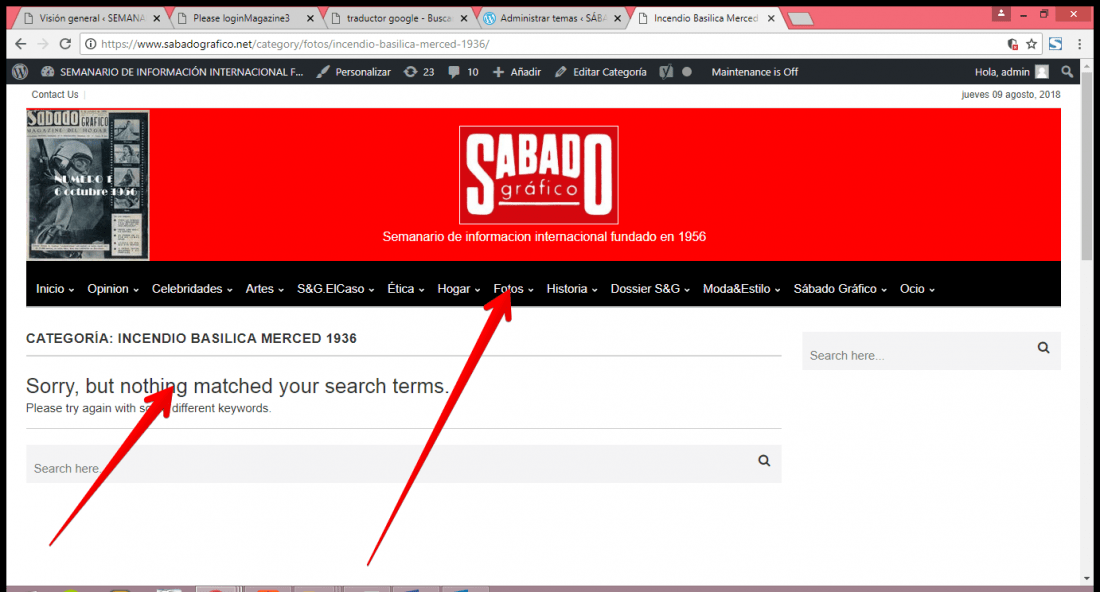The height and width of the screenshot is (592, 1100).
Task: Click the SABADO gráfico logo
Action: click(539, 175)
